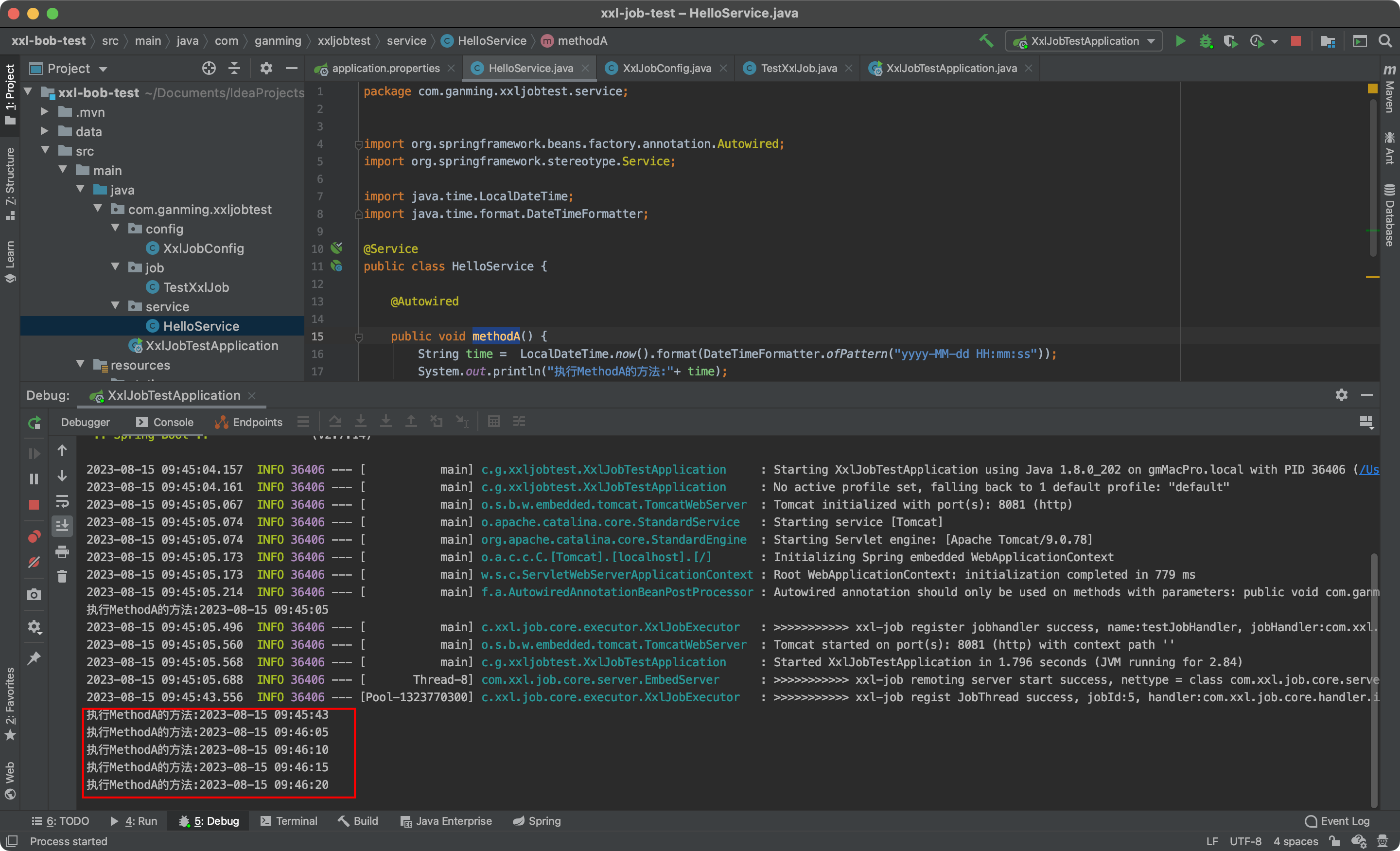Stop the debug session with the red square

point(34,505)
